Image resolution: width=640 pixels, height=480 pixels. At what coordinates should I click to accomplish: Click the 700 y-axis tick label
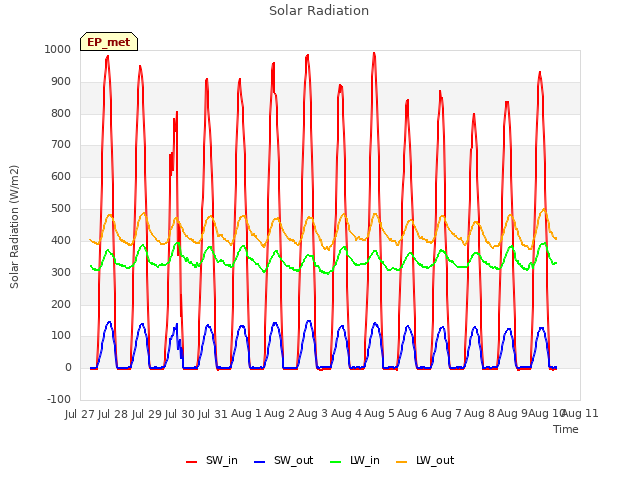61,144
